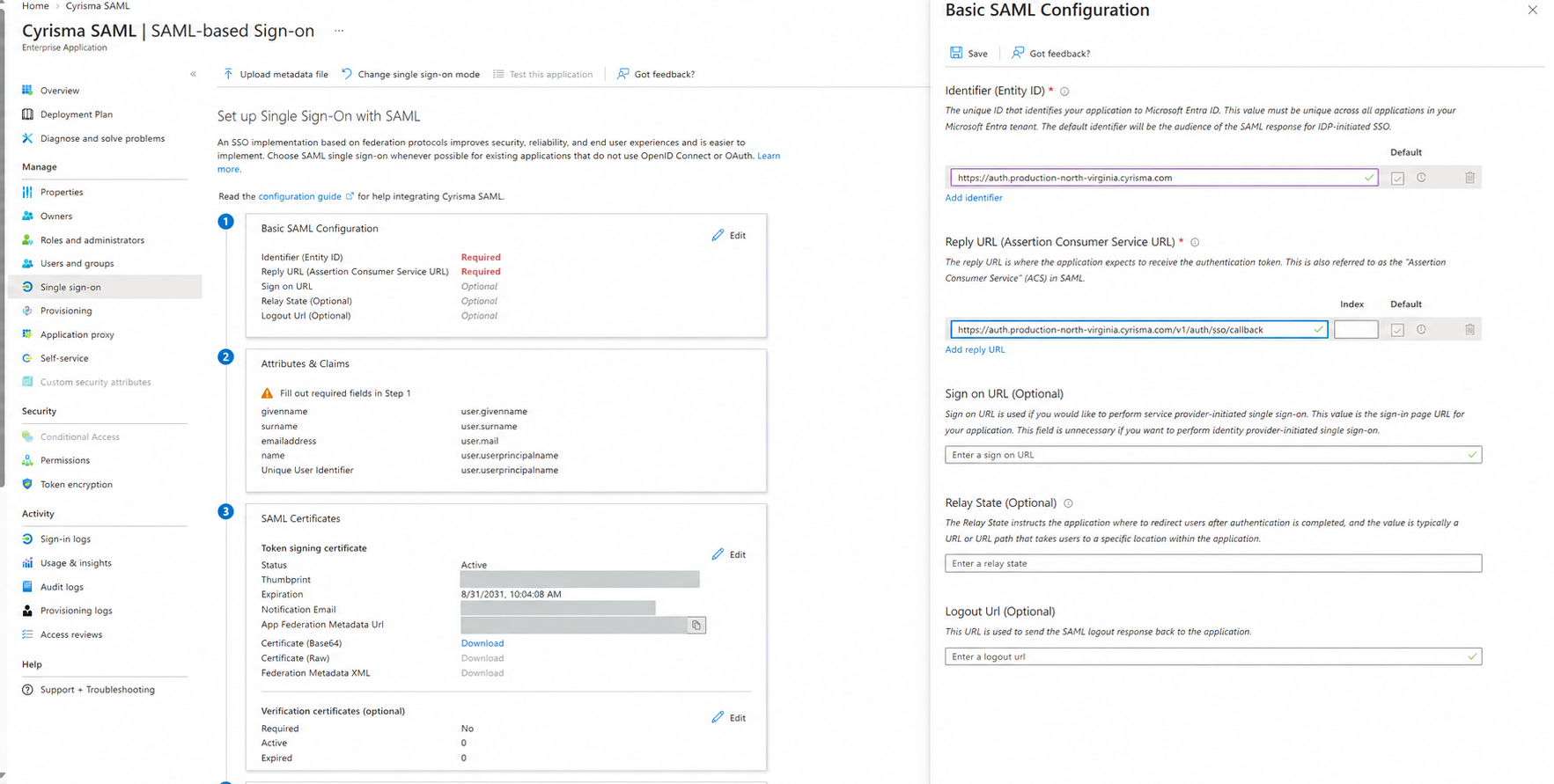
Task: Edit Verification certificates
Action: tap(729, 718)
